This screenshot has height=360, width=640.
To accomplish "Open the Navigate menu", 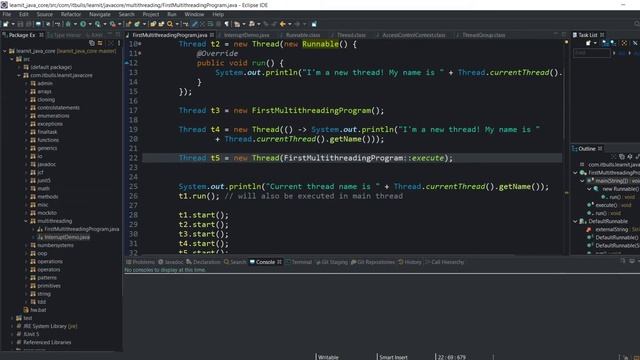I will tap(100, 14).
